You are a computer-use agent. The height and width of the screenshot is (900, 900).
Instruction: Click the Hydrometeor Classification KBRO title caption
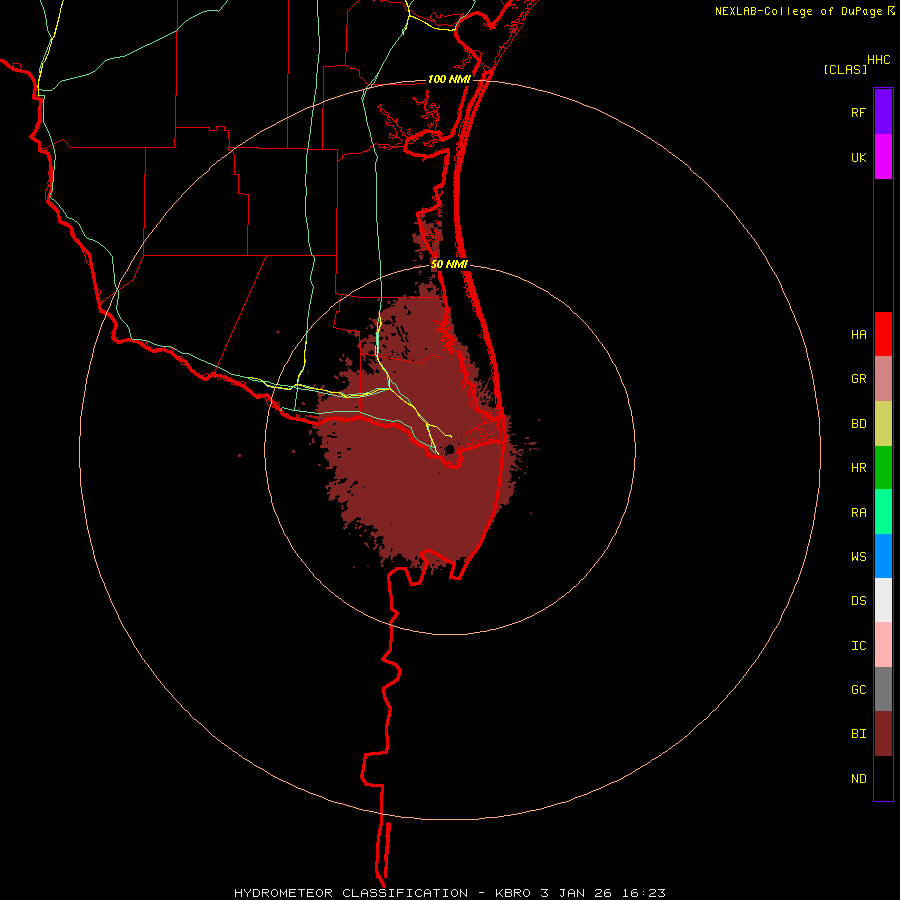(x=449, y=893)
